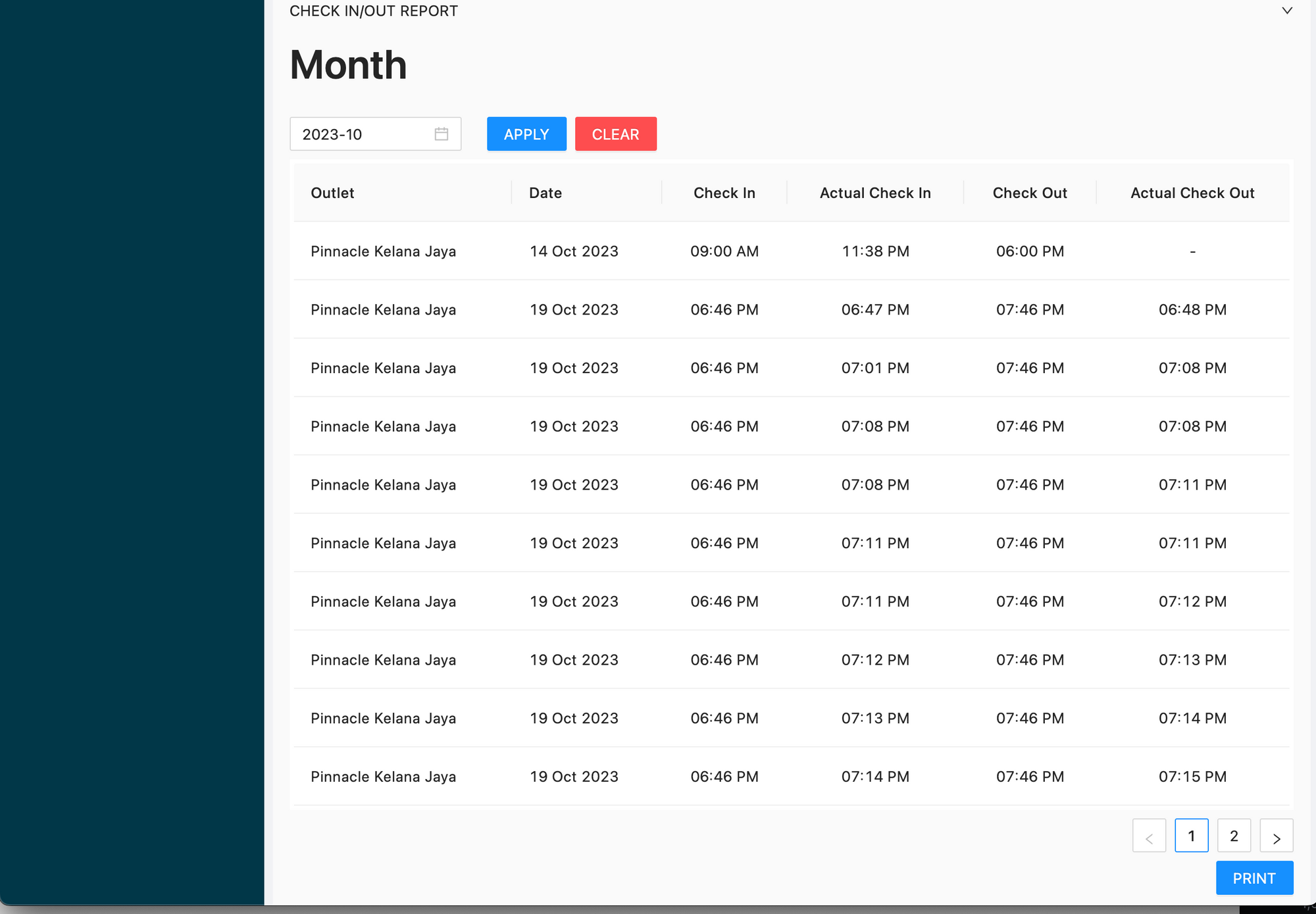Select page 1 in pagination

1191,836
